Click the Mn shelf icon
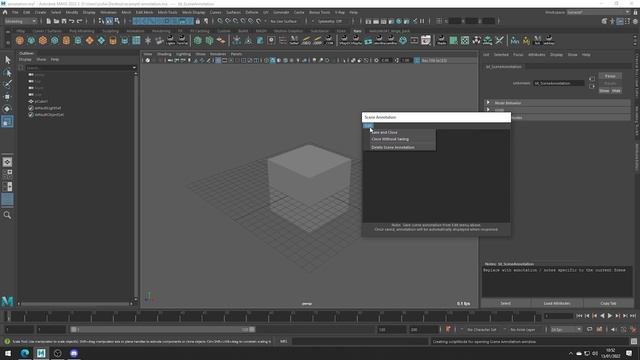 pos(515,40)
